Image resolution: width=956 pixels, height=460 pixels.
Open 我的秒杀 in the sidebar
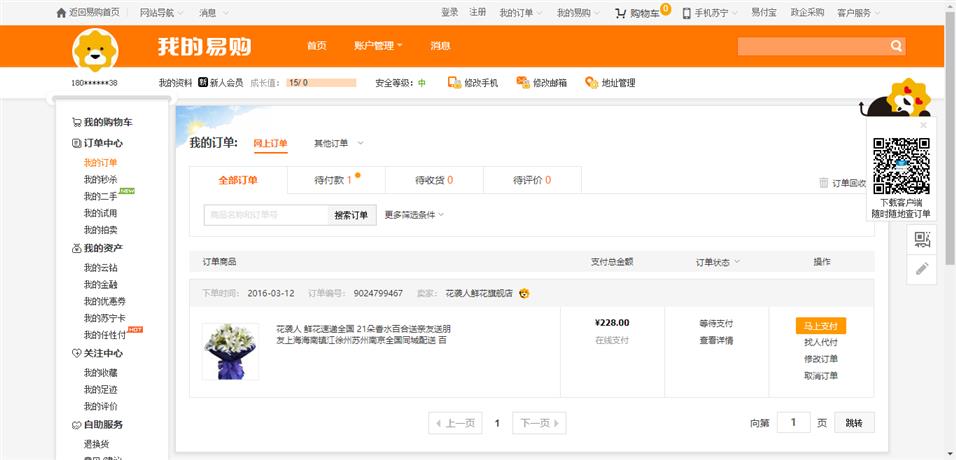point(101,179)
